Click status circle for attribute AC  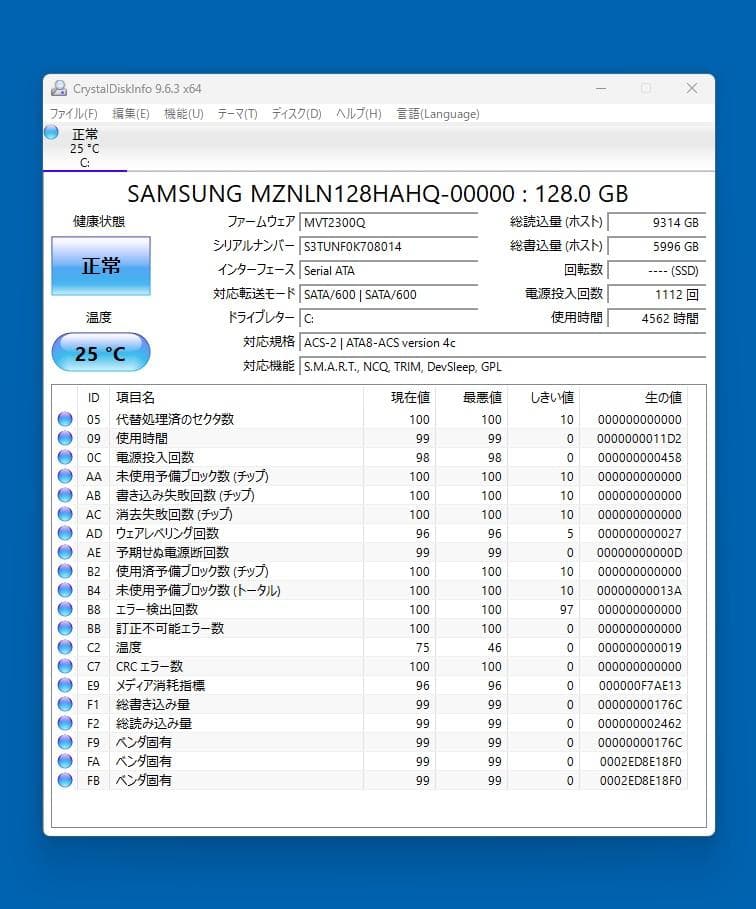(65, 514)
